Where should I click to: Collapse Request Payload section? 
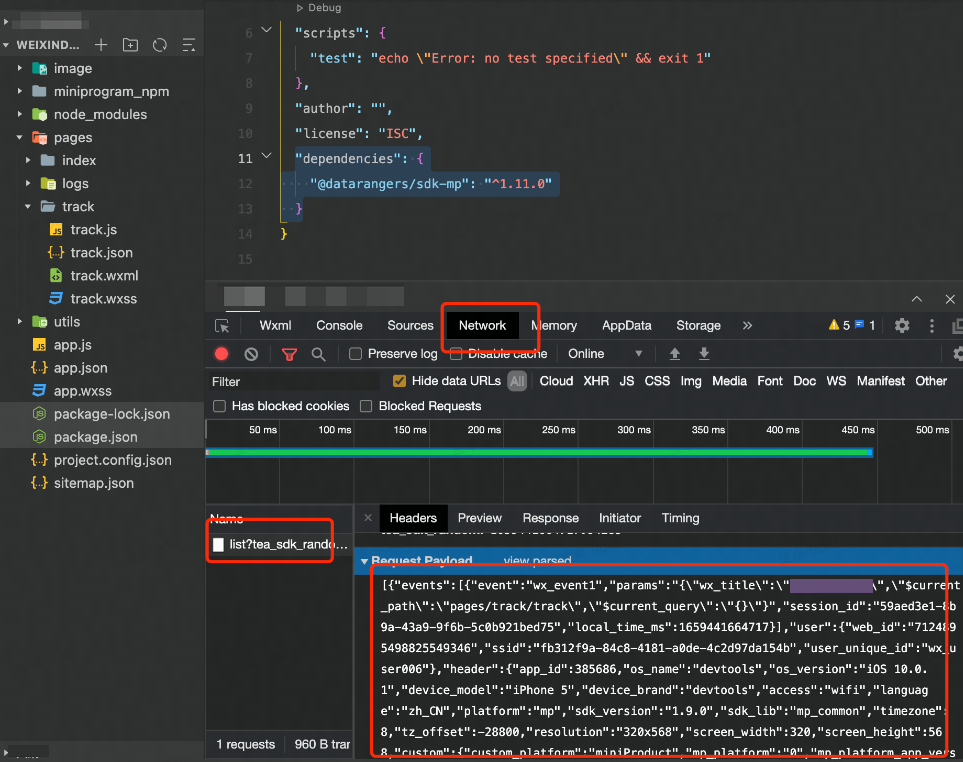click(x=364, y=561)
